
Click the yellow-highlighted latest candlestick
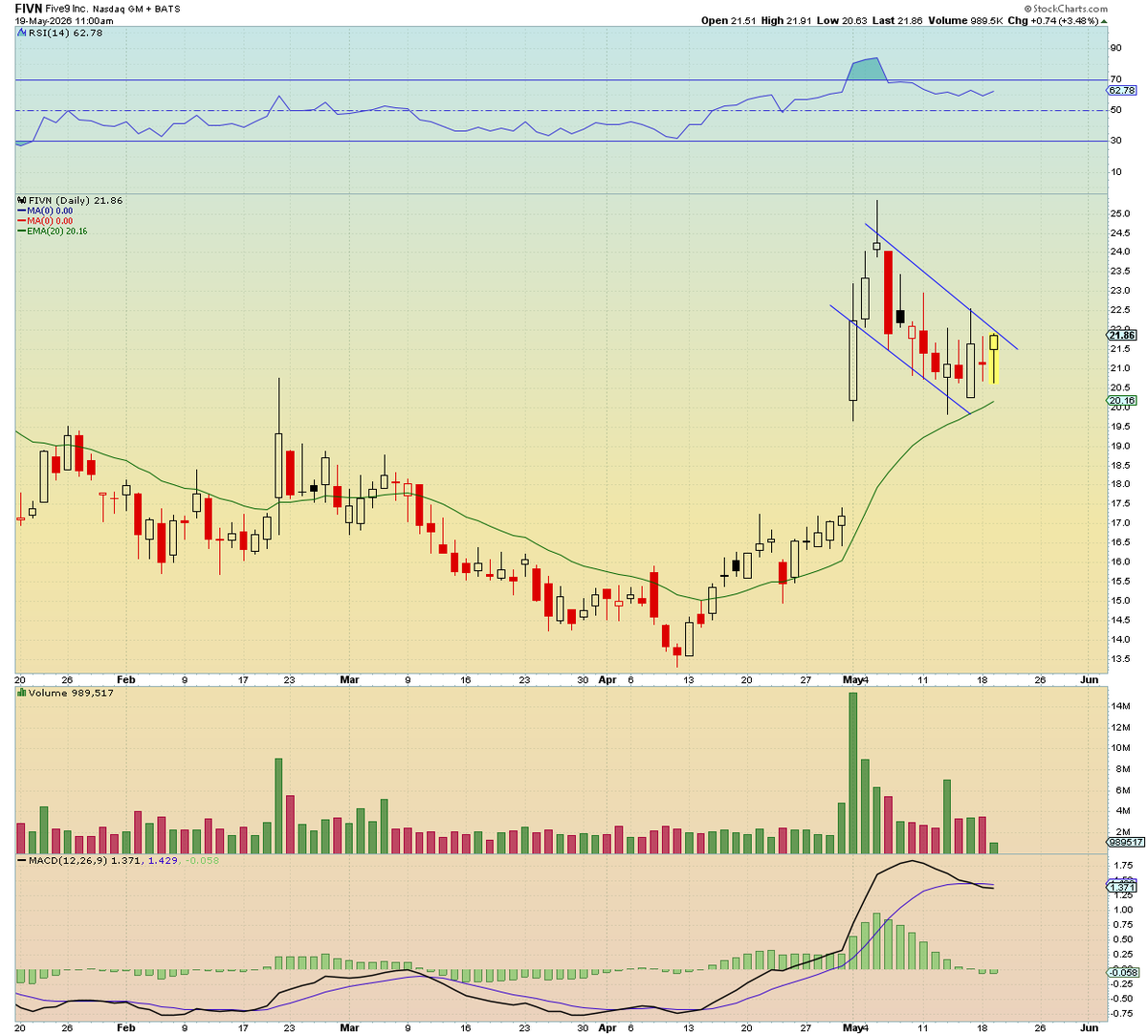[994, 359]
